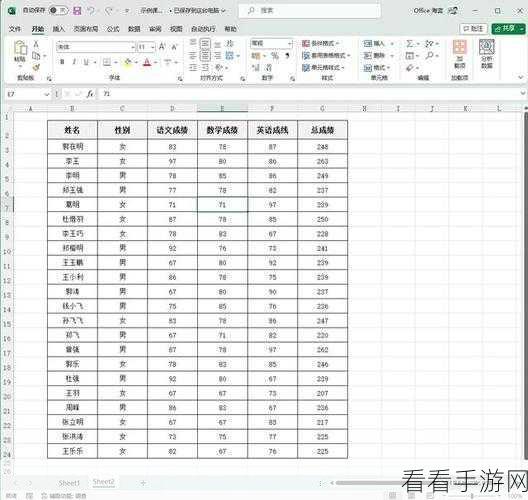Screen dimensions: 528x500
Task: Switch to the Formulas ribbon tab
Action: (113, 29)
